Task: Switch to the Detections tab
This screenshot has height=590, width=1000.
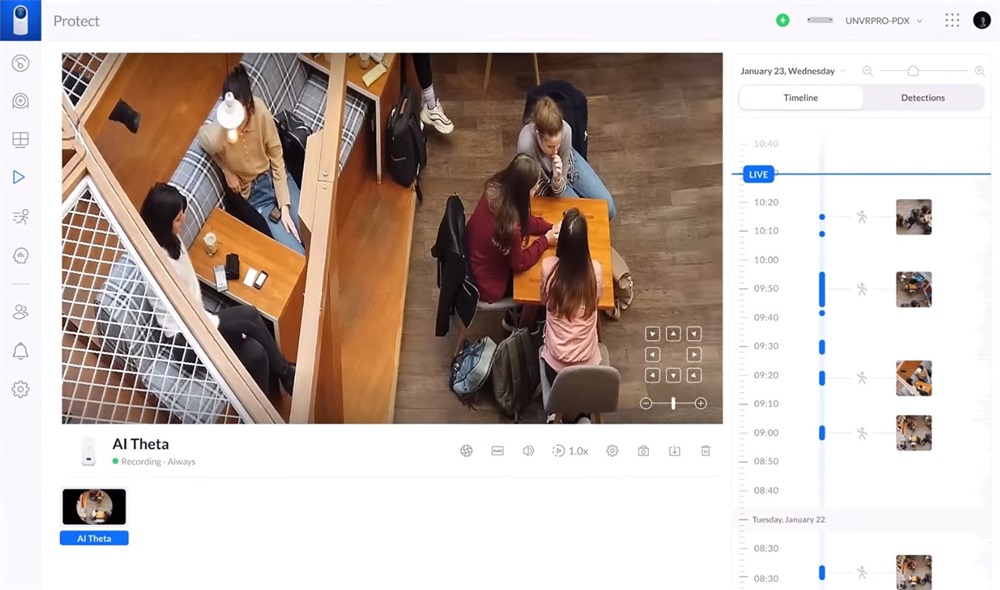Action: [922, 98]
